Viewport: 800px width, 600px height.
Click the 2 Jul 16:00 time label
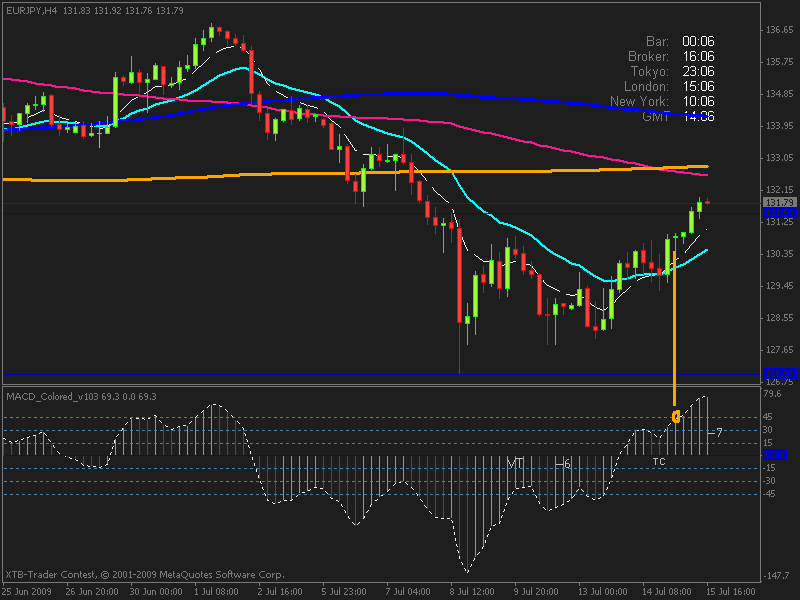click(x=280, y=592)
